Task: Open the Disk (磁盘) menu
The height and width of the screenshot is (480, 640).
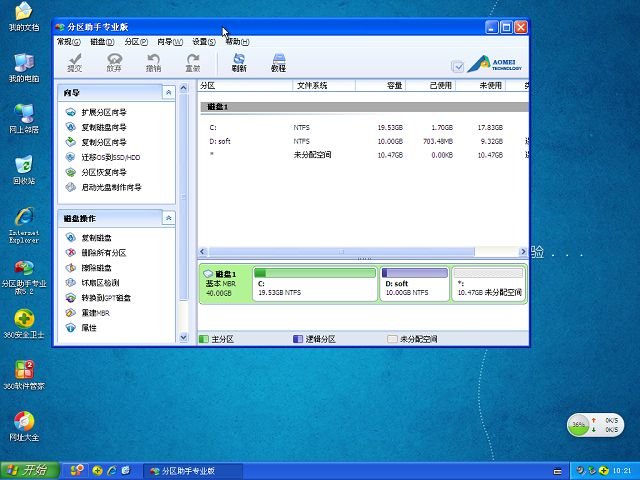Action: [x=102, y=42]
